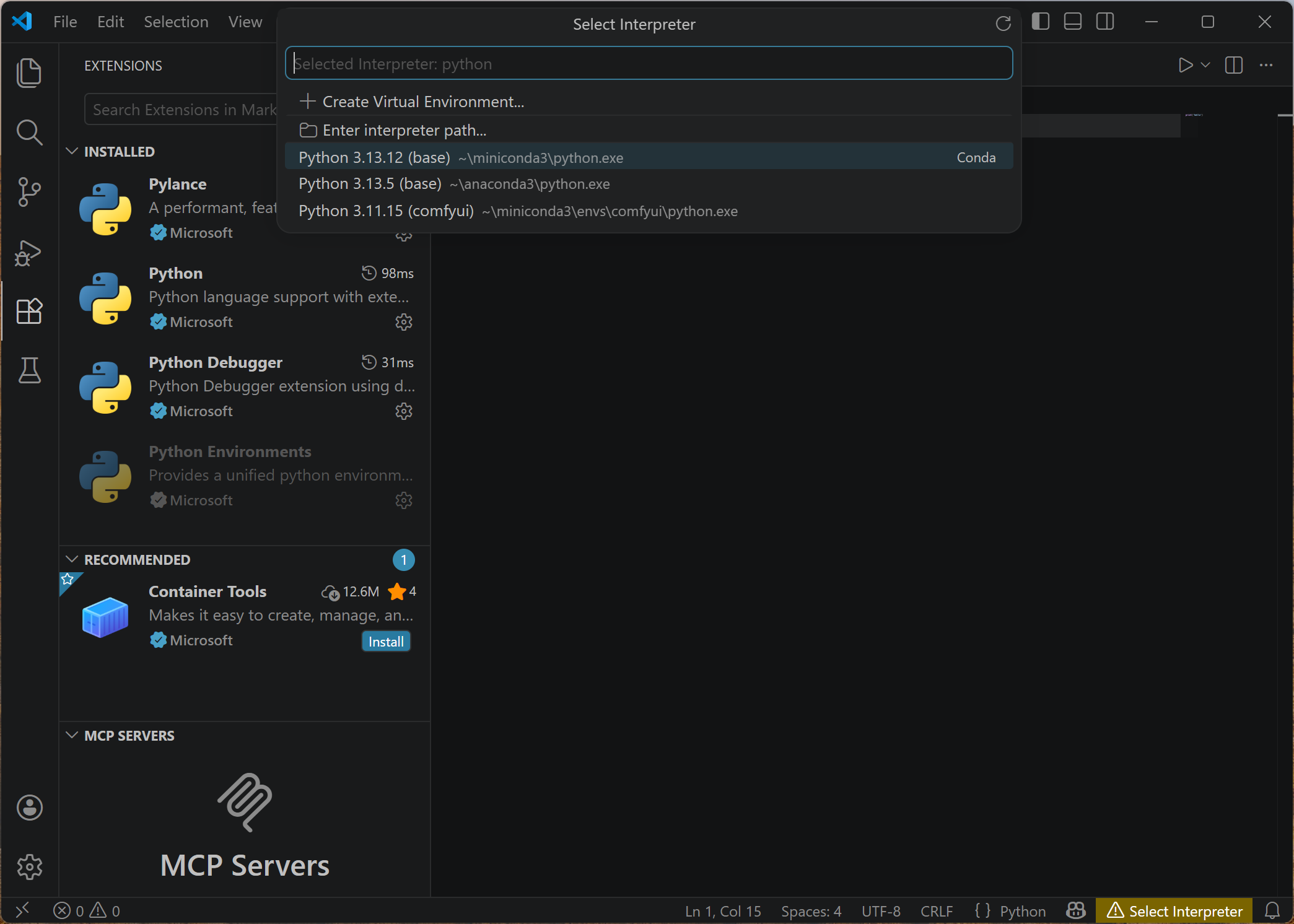The image size is (1294, 924).
Task: Change UTF-8 file encoding
Action: point(881,911)
